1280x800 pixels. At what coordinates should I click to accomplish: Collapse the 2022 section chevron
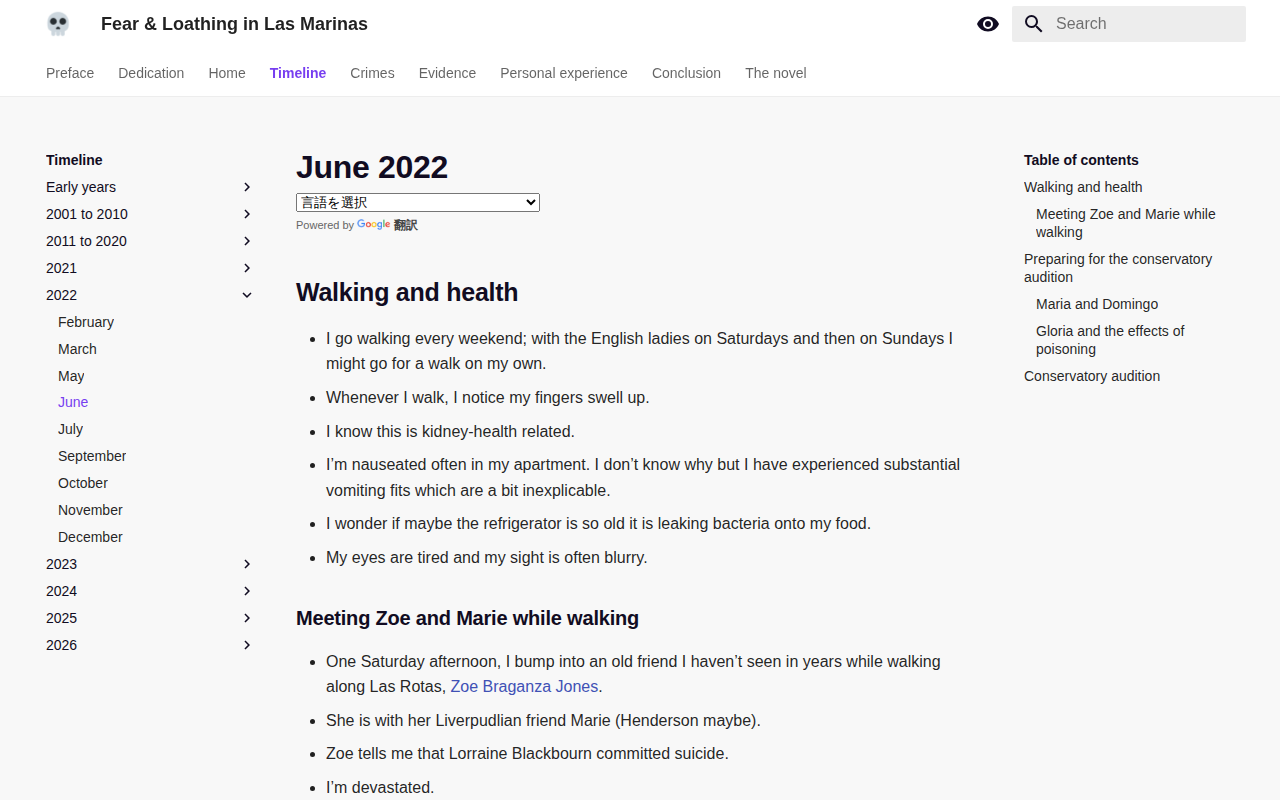[247, 295]
